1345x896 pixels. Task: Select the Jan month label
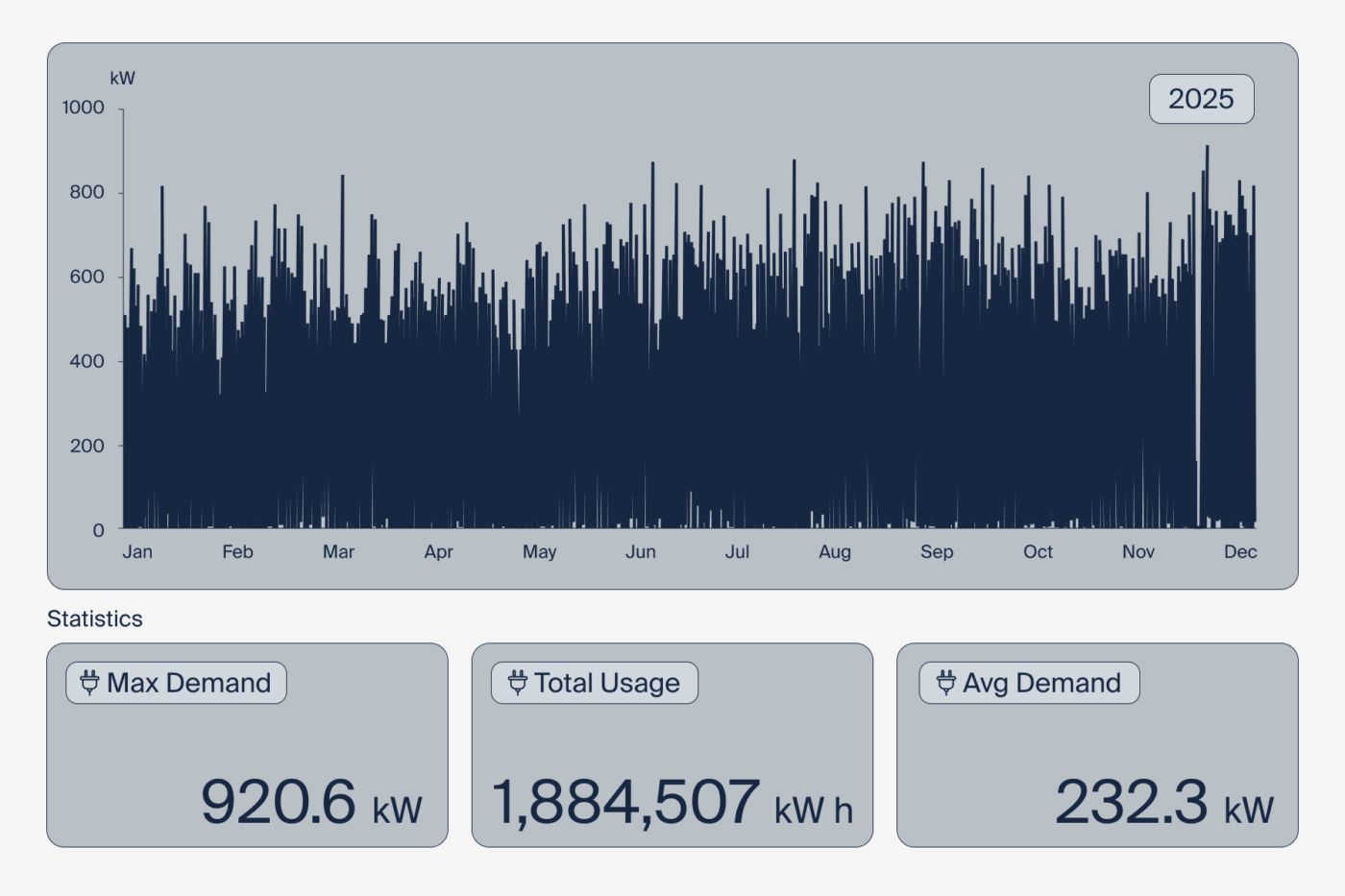click(x=138, y=552)
